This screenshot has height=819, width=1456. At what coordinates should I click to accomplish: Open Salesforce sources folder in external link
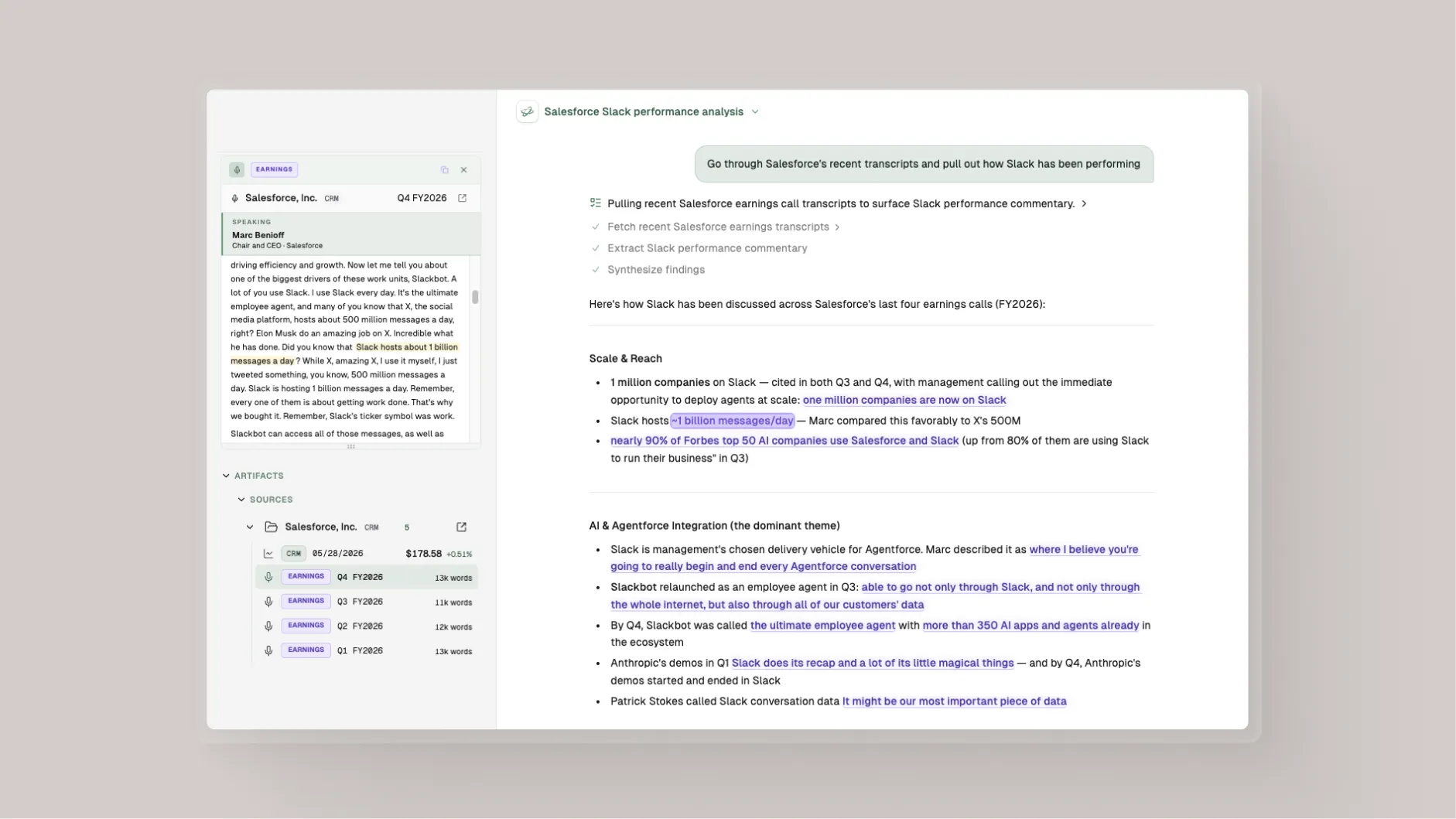(461, 527)
